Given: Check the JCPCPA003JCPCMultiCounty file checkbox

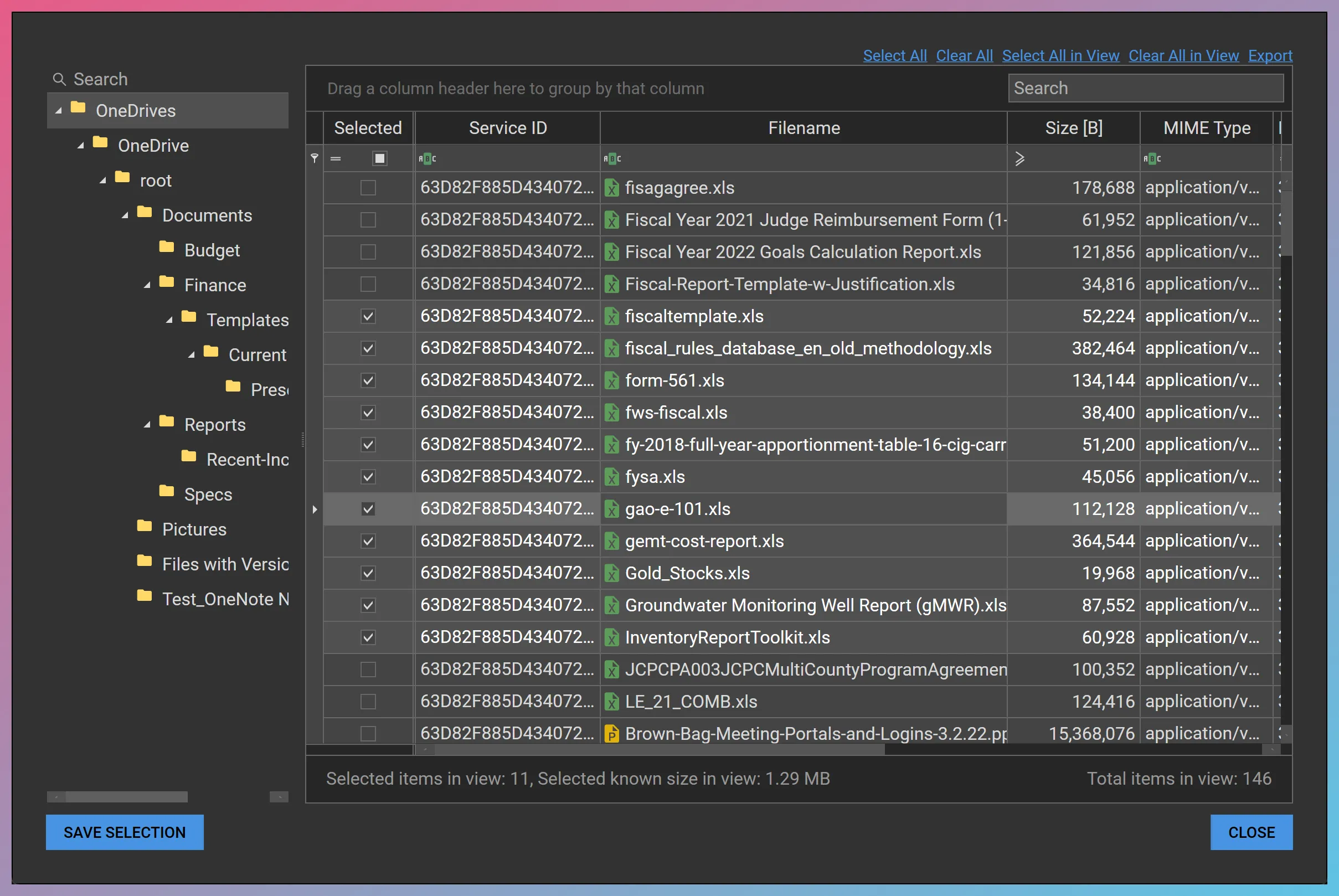Looking at the screenshot, I should [368, 669].
